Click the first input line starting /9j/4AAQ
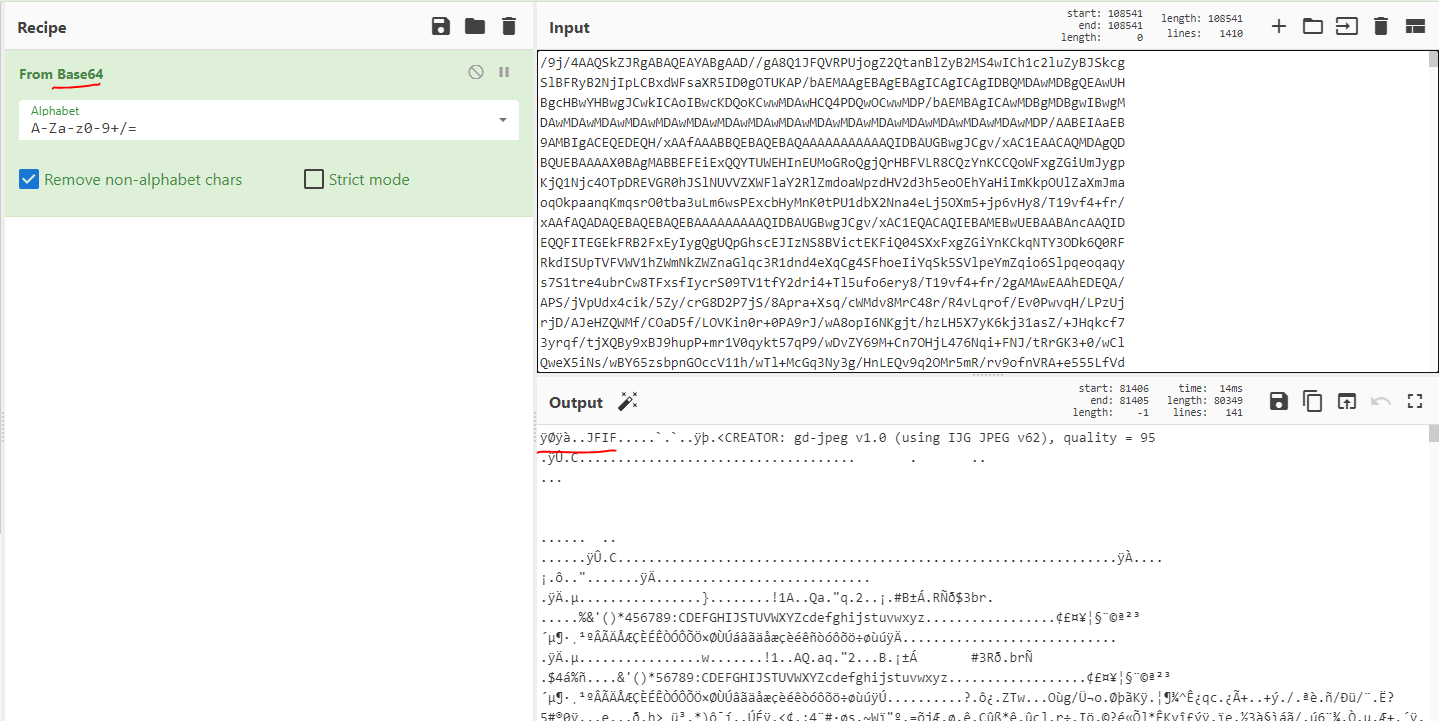 [832, 62]
